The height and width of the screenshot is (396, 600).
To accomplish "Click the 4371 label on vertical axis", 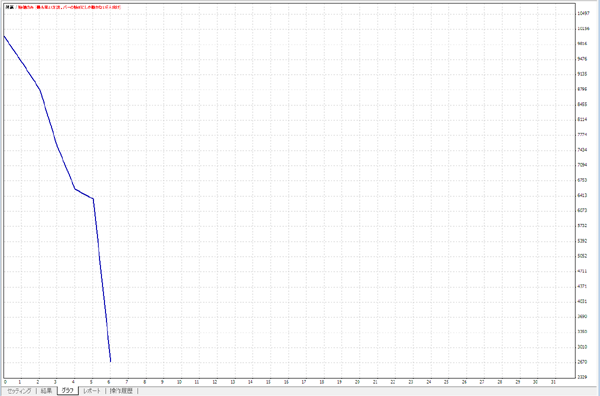I will (582, 286).
